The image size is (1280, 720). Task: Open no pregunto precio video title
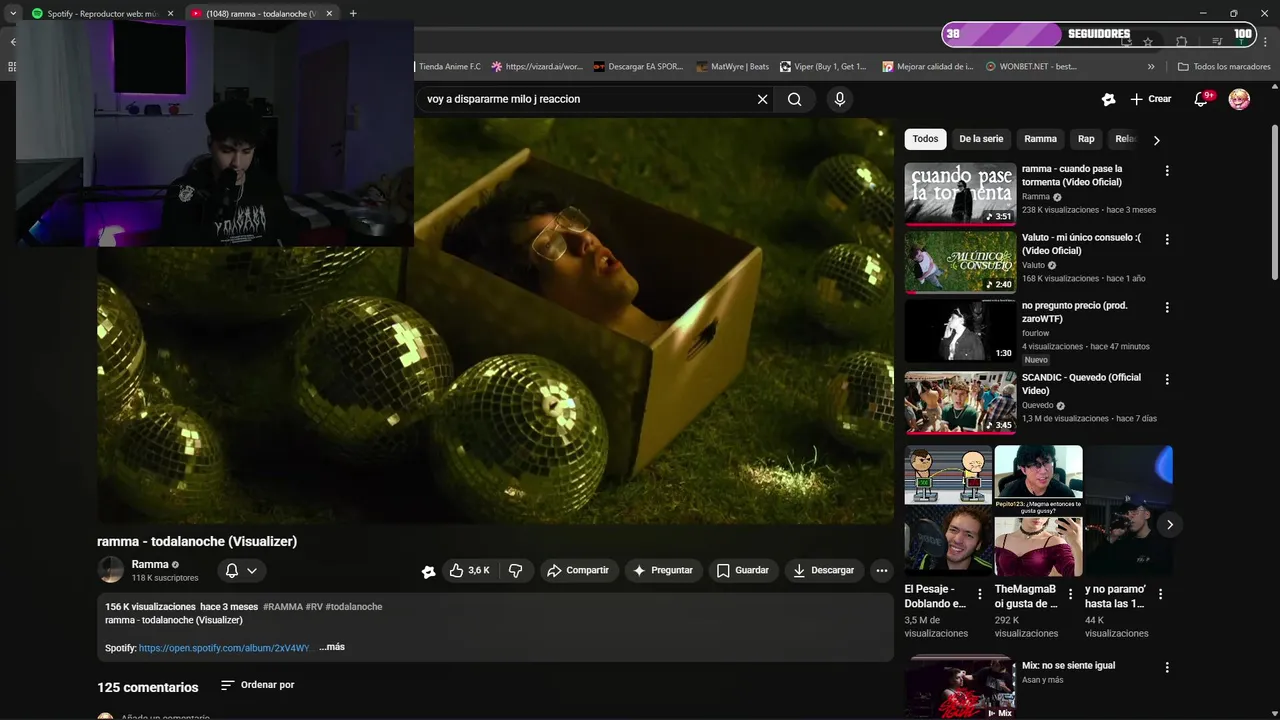pyautogui.click(x=1074, y=312)
